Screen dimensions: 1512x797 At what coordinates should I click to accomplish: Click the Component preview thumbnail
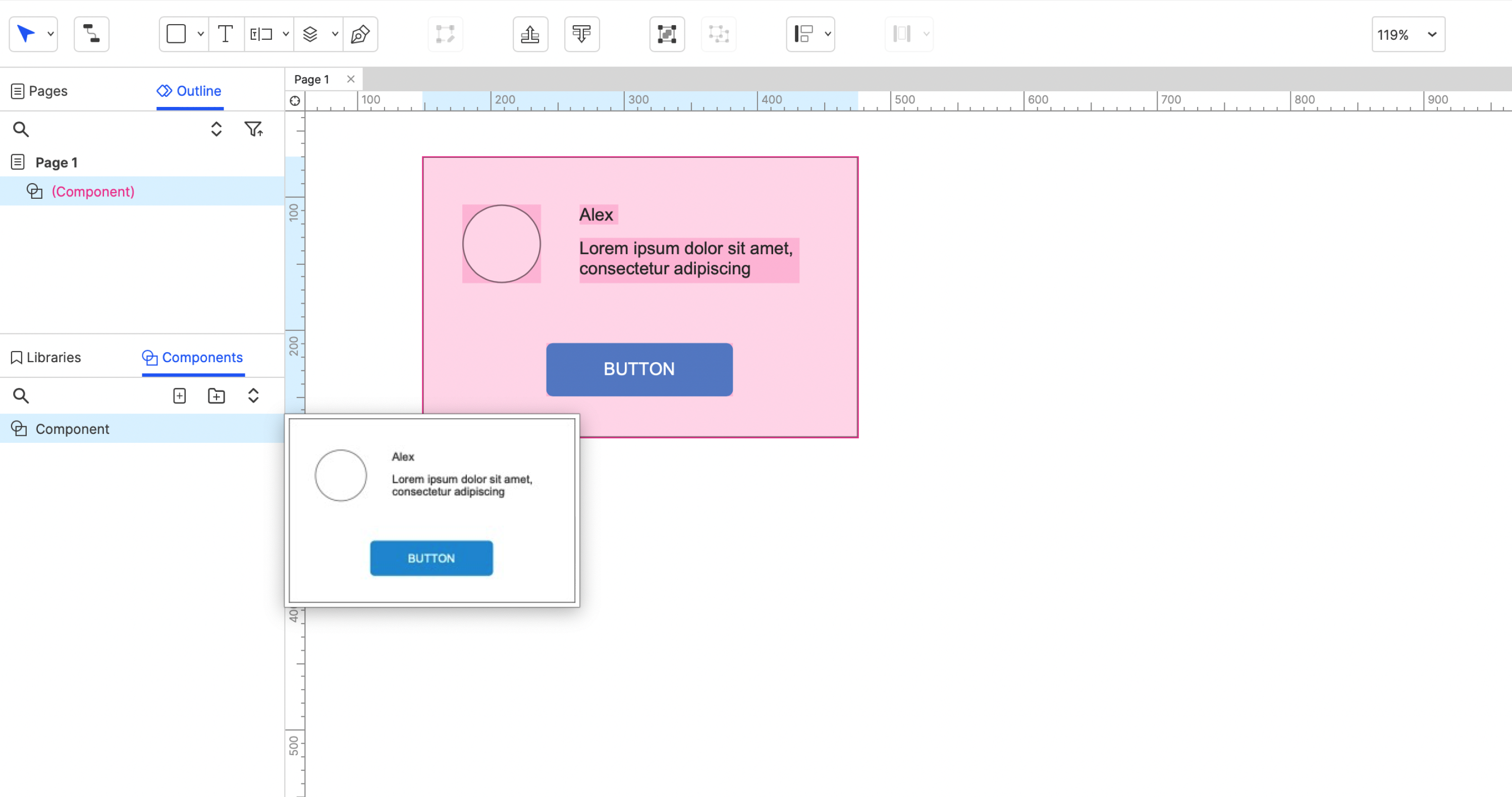[x=432, y=509]
